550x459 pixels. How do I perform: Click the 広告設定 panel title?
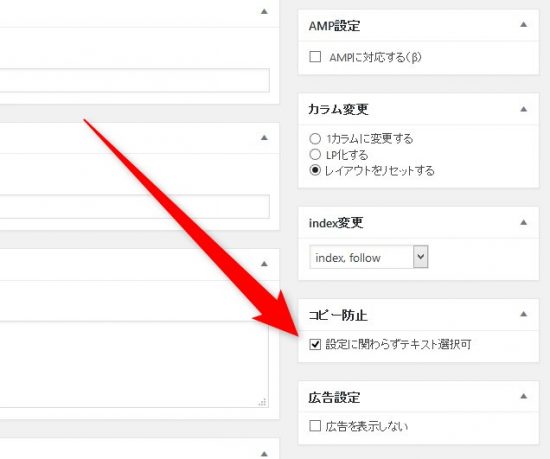[x=334, y=398]
